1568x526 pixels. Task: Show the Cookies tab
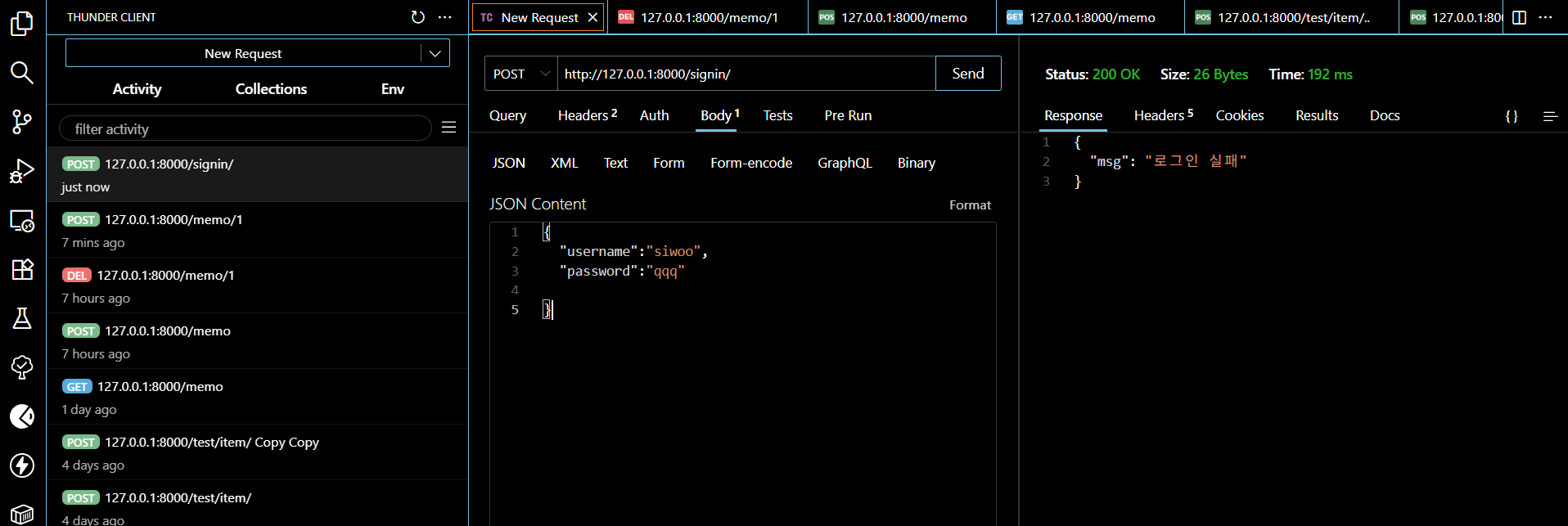(x=1239, y=115)
